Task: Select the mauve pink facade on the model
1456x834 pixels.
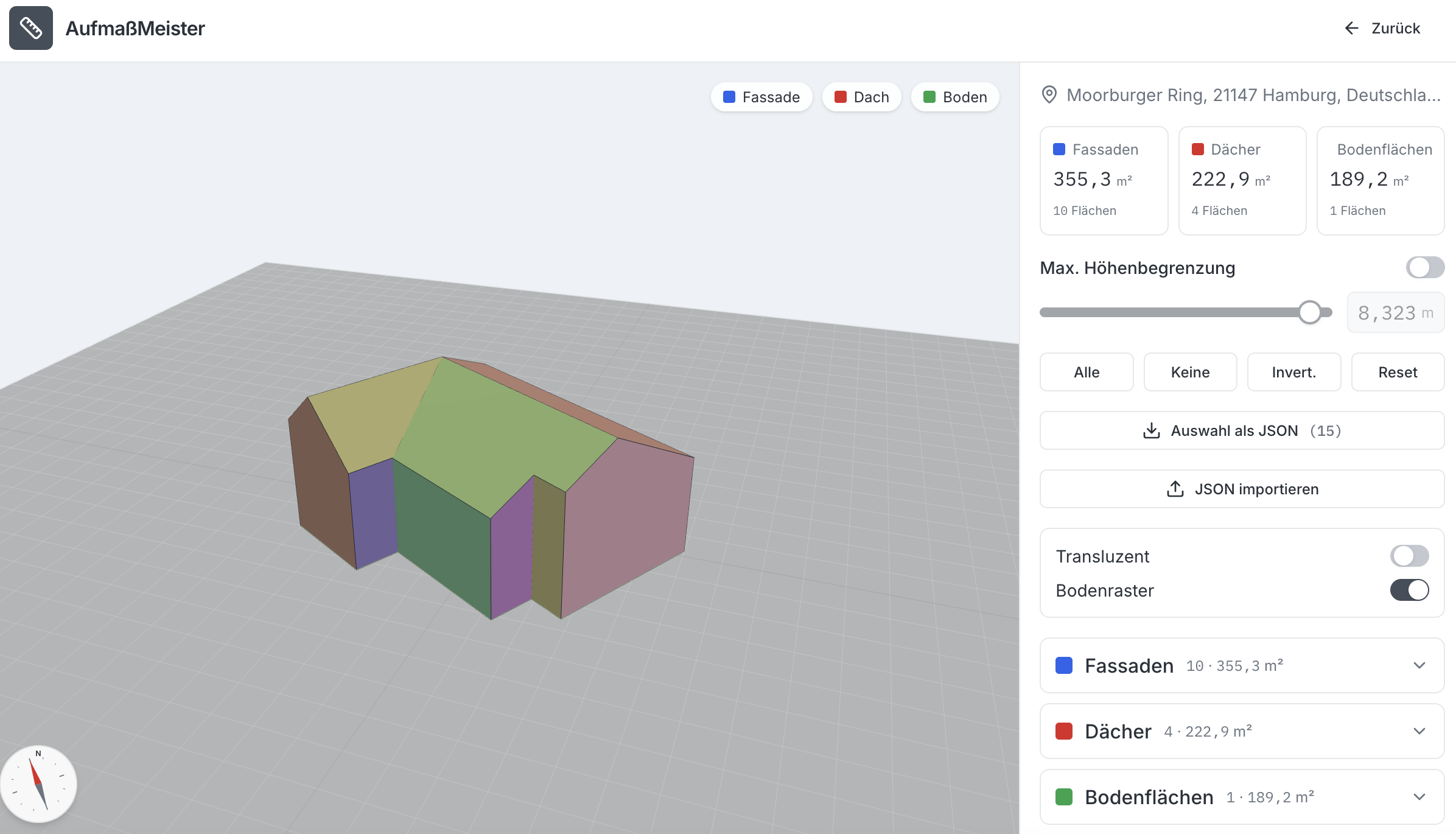Action: pyautogui.click(x=627, y=524)
